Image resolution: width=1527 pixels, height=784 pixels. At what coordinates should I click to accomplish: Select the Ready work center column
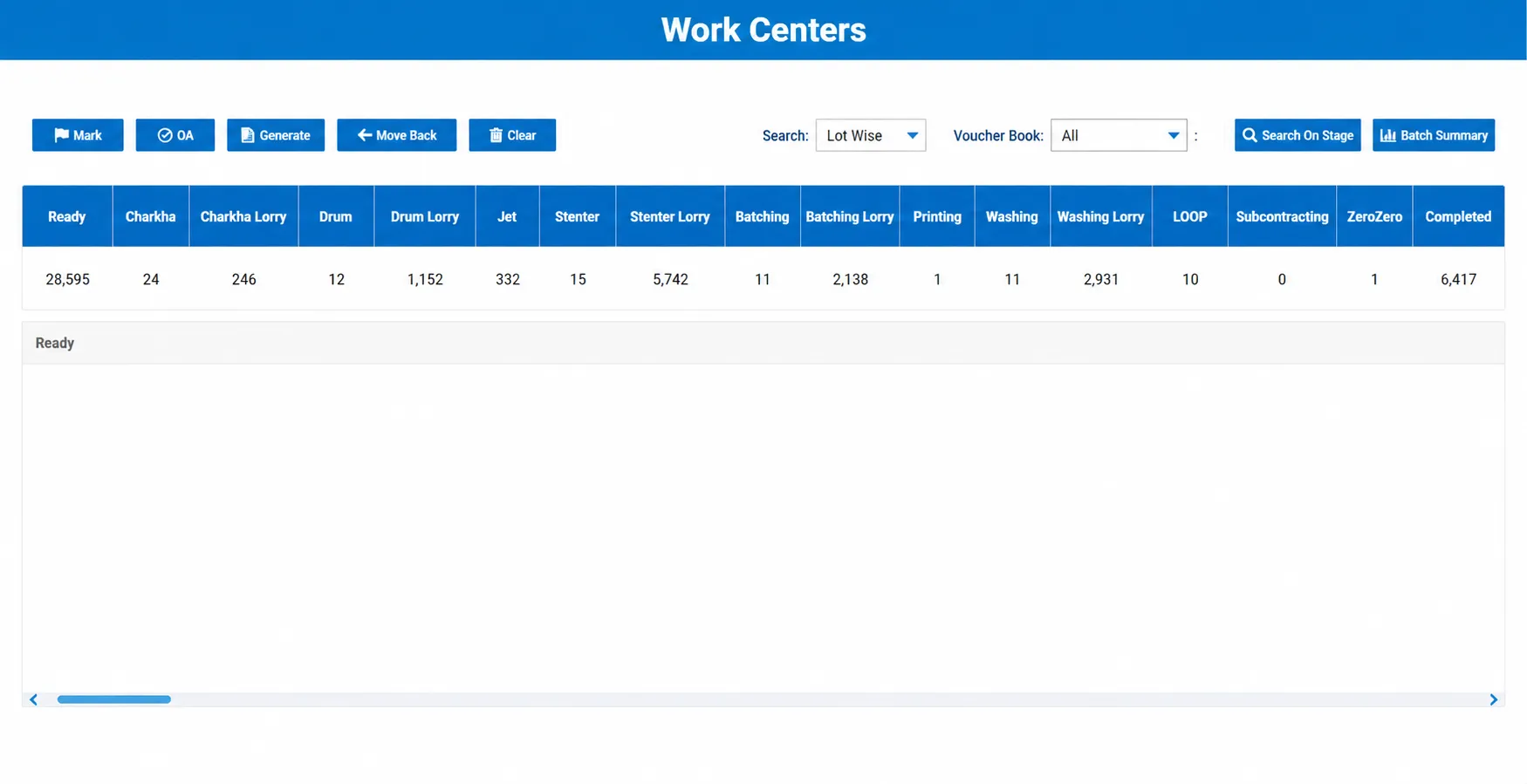point(67,216)
